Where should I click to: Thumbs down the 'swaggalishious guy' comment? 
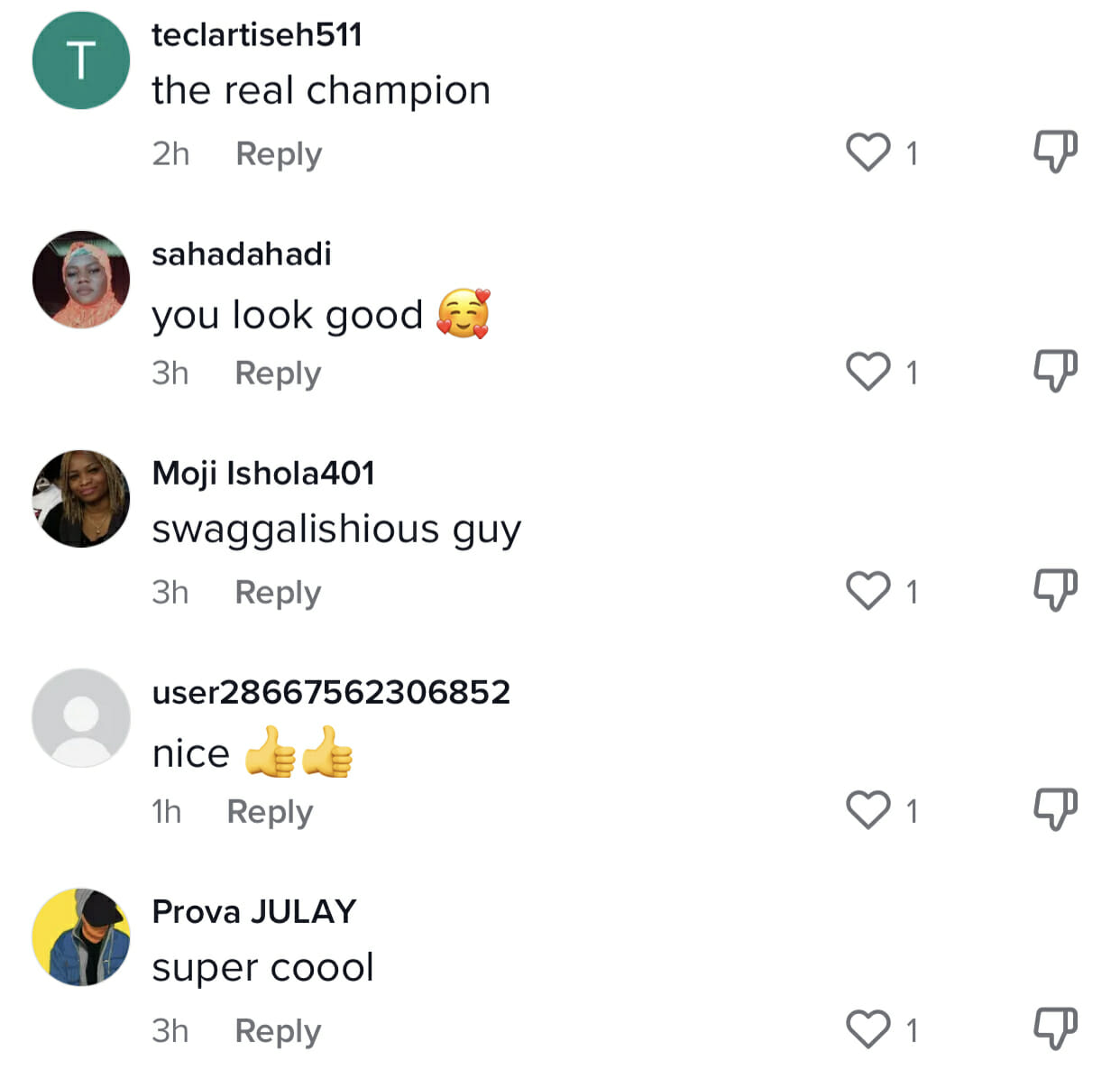point(1055,589)
